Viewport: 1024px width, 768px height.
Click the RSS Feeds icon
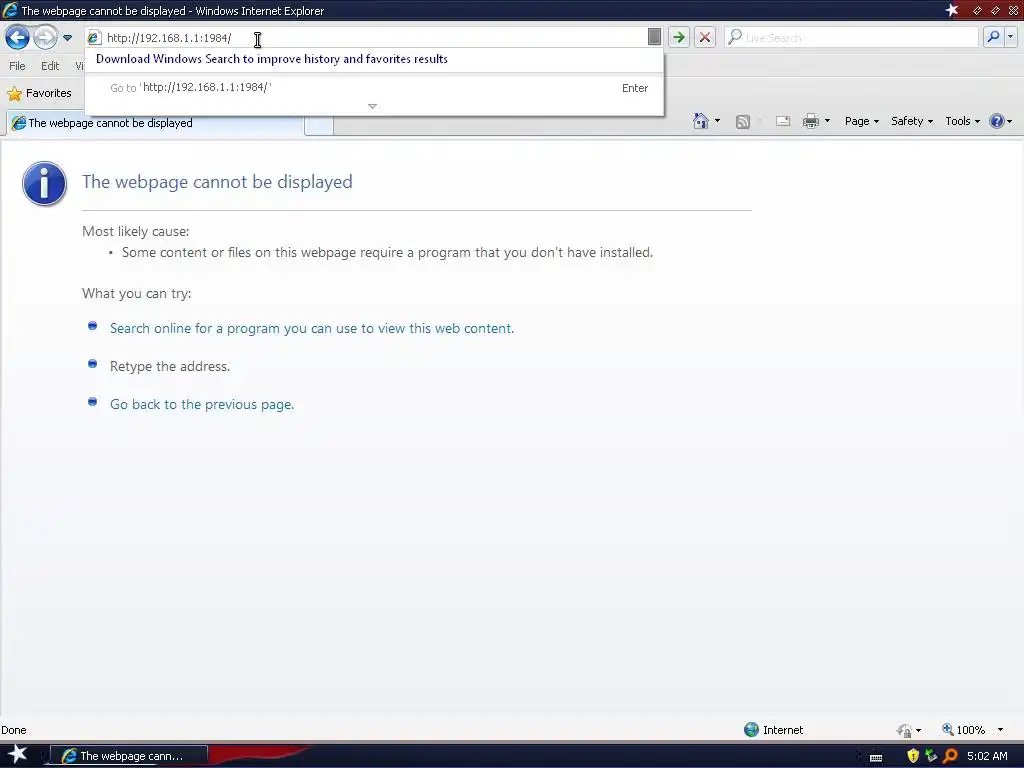tap(743, 121)
